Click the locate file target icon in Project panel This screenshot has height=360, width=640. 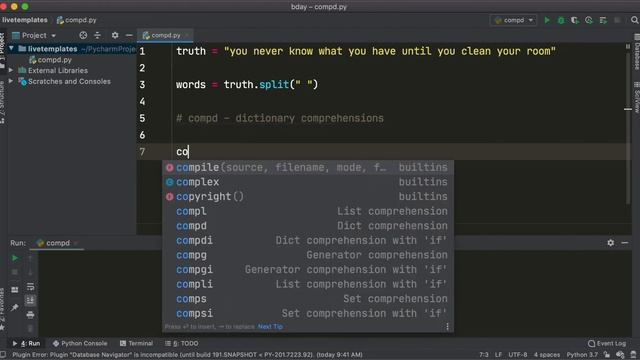click(83, 36)
